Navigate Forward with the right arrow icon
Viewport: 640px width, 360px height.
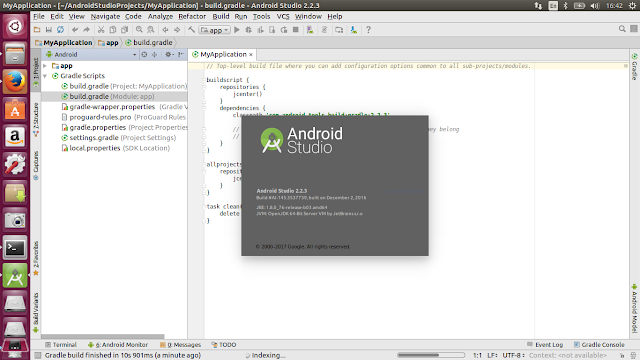click(177, 30)
